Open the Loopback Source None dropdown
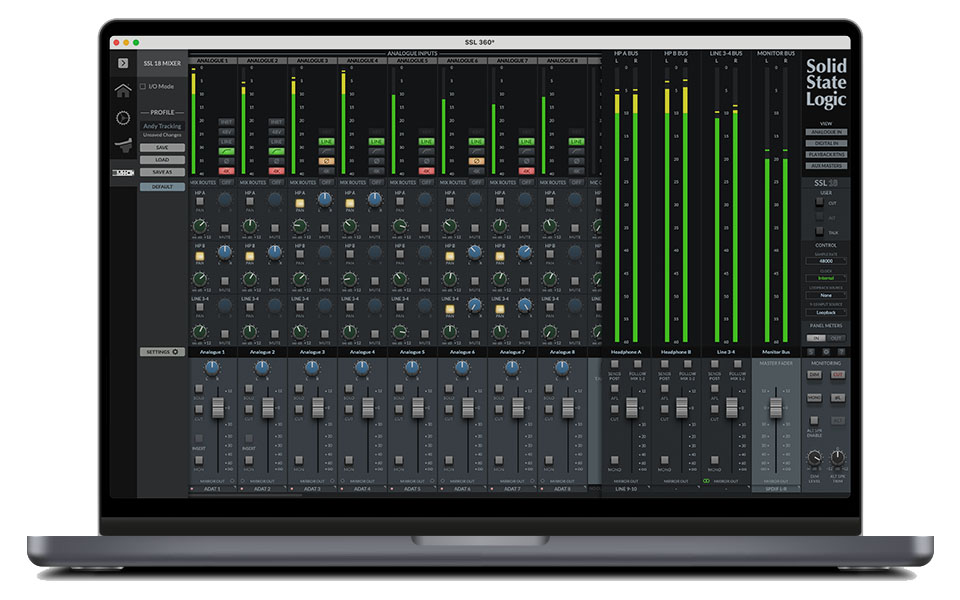Viewport: 960px width, 600px height. coord(826,296)
